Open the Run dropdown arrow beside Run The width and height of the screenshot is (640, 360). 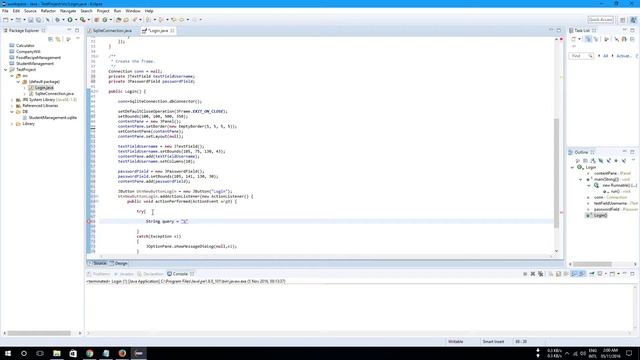coord(76,20)
